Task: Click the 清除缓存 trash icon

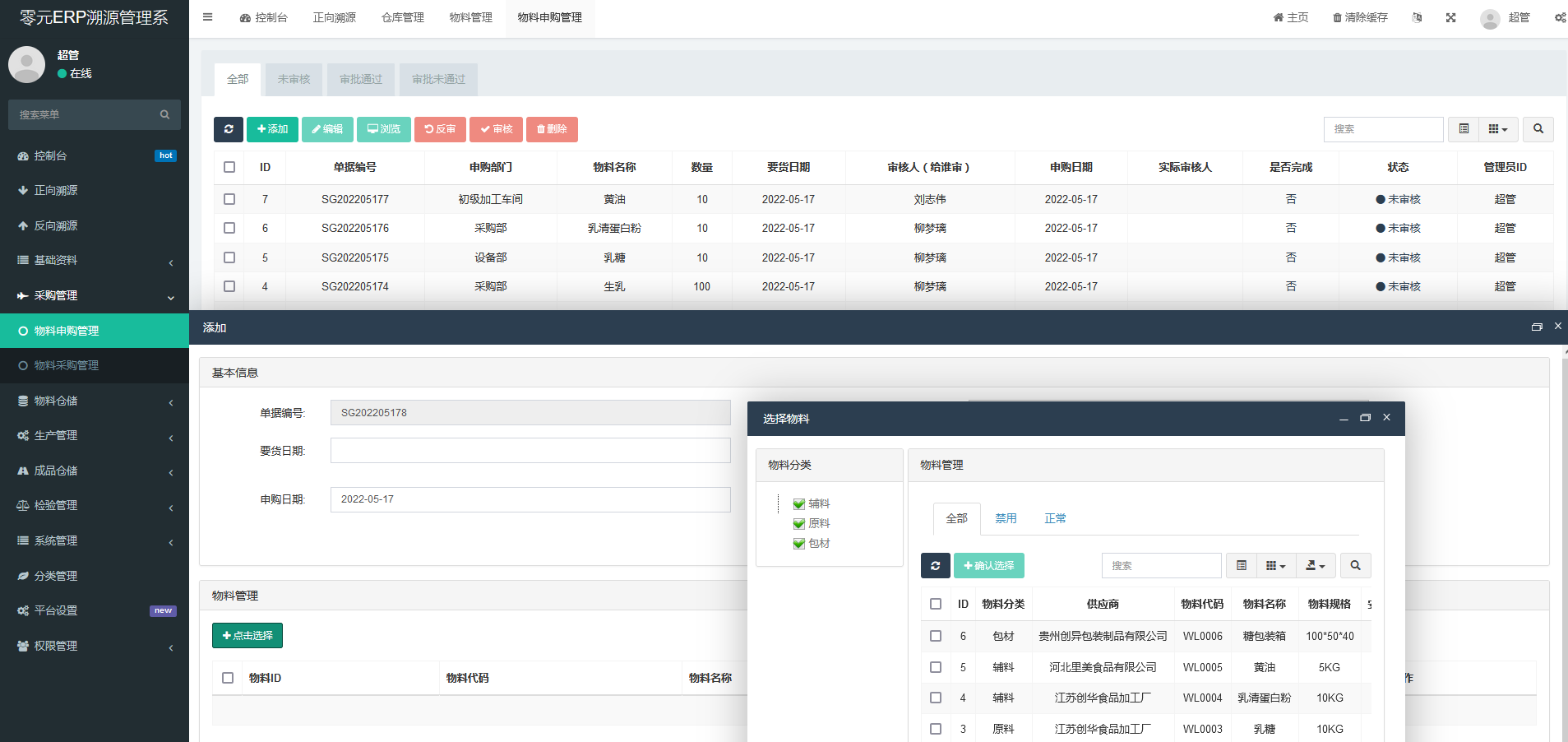Action: click(x=1337, y=17)
